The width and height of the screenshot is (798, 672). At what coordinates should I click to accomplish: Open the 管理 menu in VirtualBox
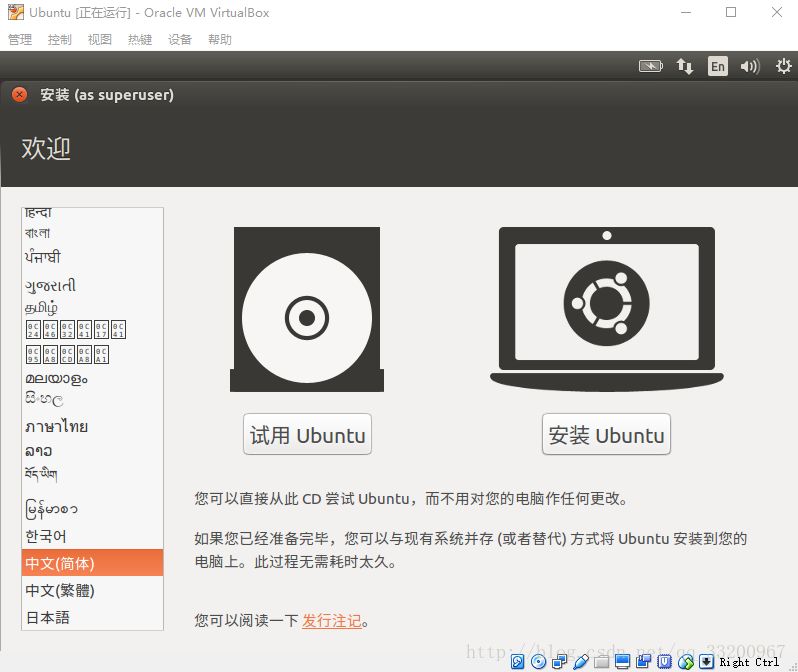tap(20, 39)
